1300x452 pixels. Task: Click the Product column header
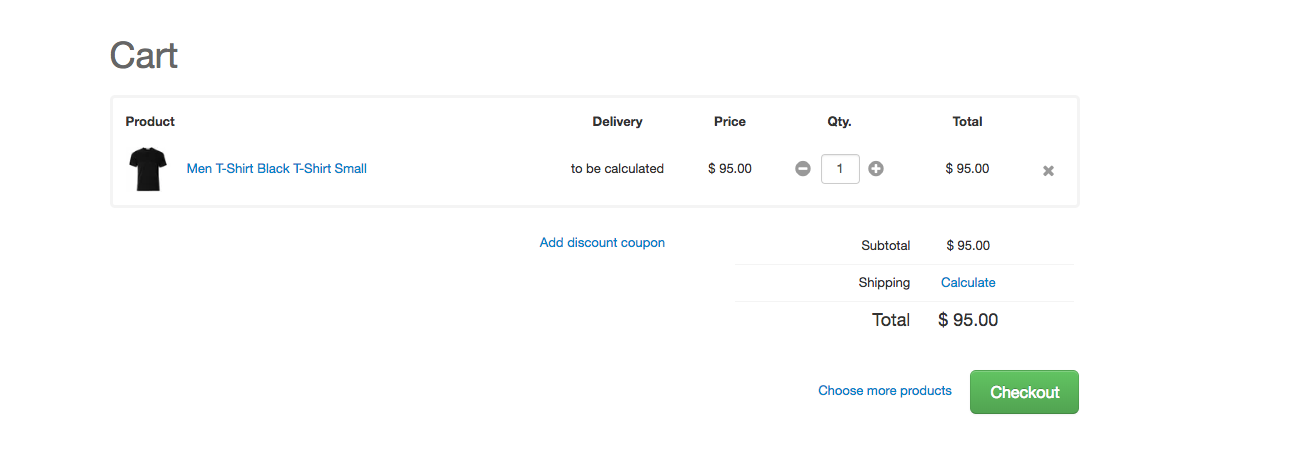pyautogui.click(x=150, y=122)
